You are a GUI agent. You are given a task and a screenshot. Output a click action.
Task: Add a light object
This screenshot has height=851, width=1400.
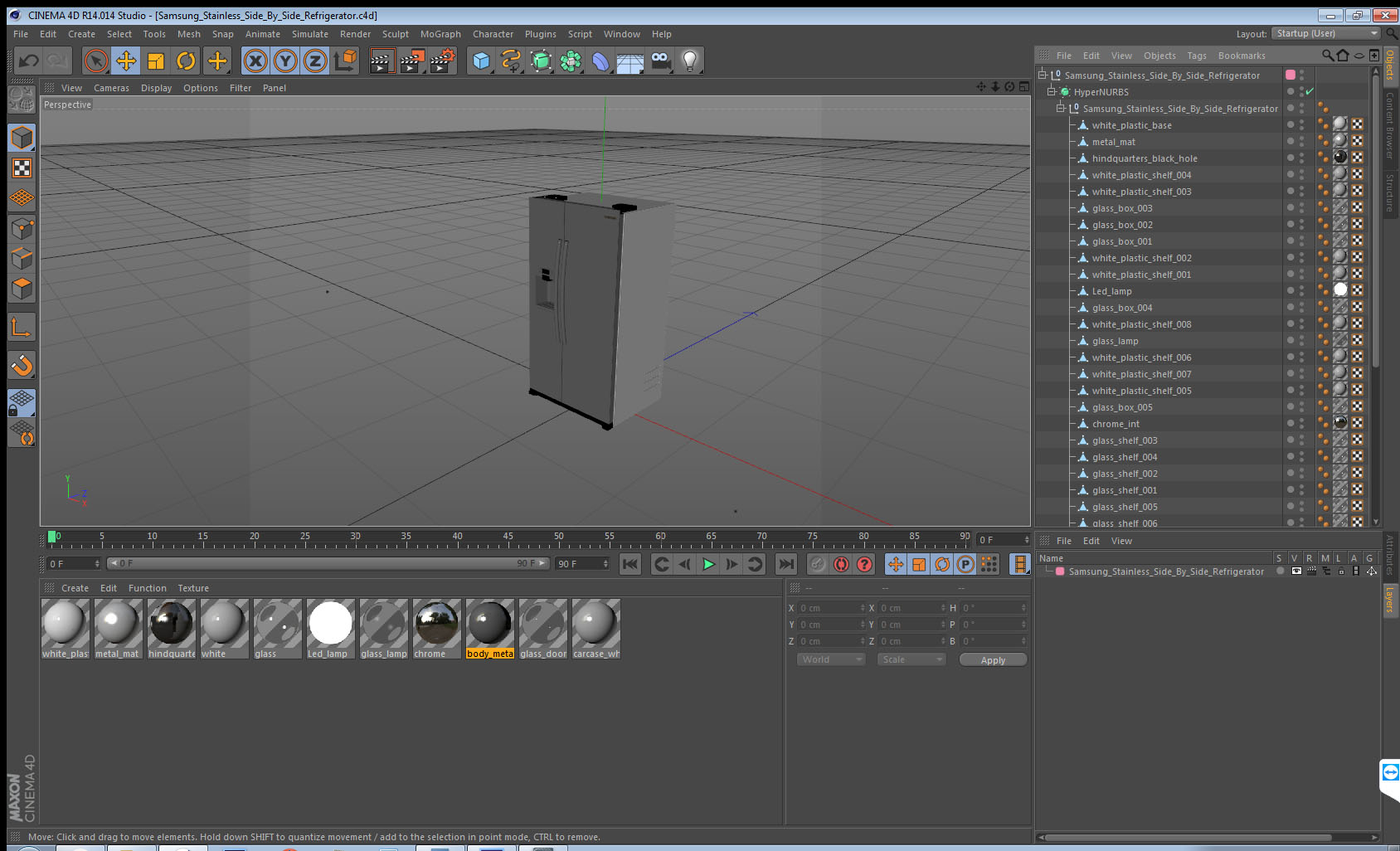pyautogui.click(x=690, y=61)
